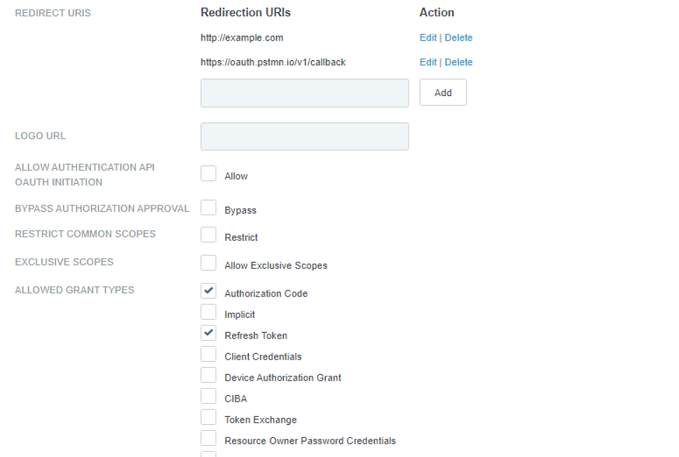Enable the Token Exchange grant type

tap(208, 417)
